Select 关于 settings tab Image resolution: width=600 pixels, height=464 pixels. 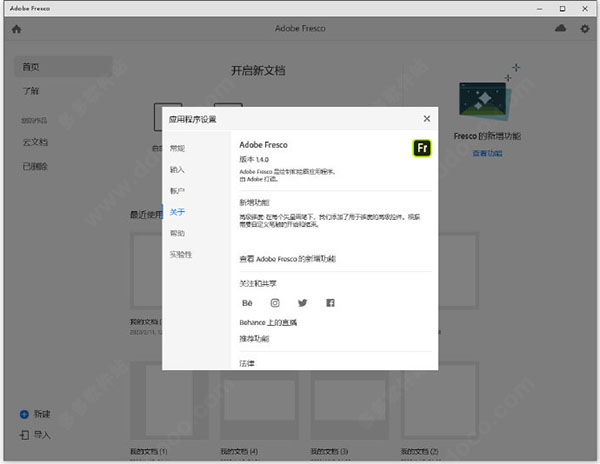(x=177, y=212)
